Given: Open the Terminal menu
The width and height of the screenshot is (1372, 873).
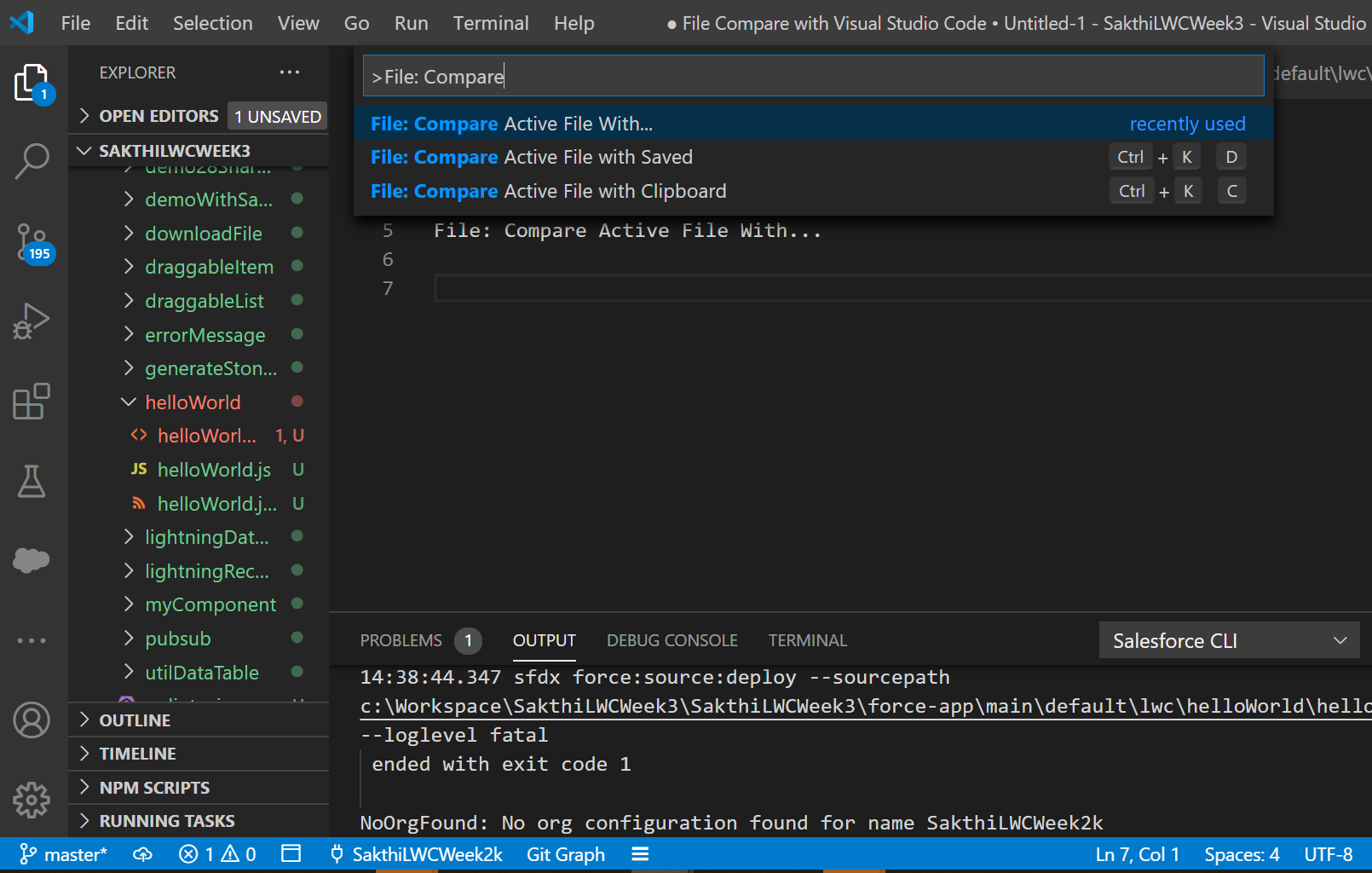Looking at the screenshot, I should (x=491, y=23).
